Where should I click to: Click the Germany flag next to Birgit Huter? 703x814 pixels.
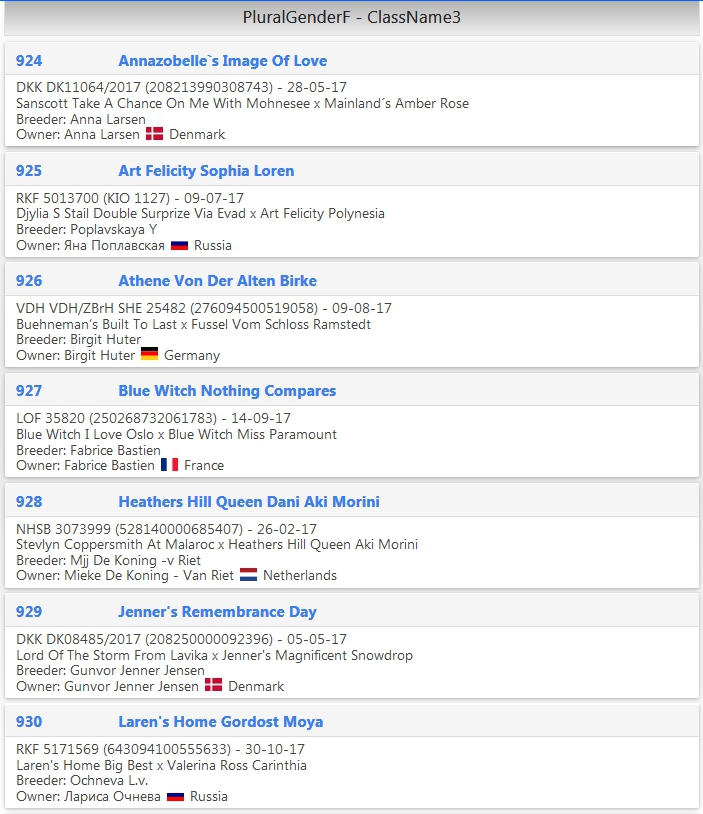click(150, 354)
